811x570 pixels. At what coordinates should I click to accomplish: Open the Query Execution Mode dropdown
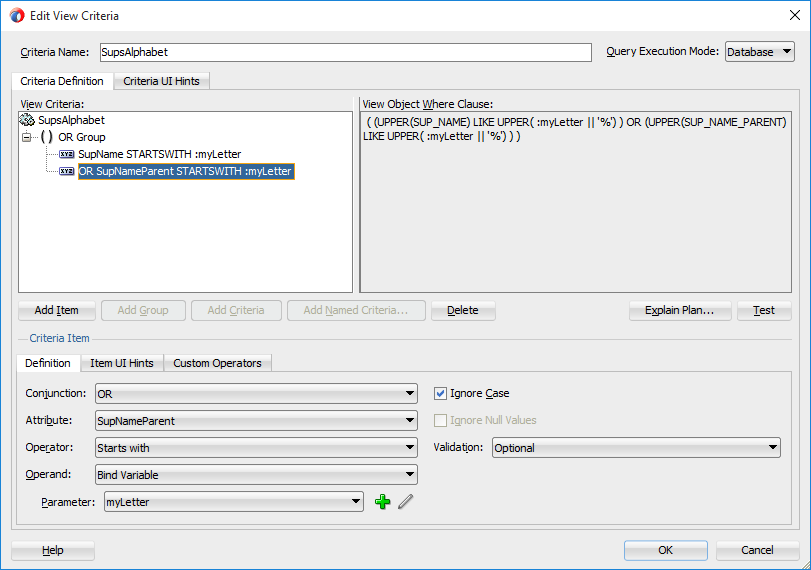[759, 52]
